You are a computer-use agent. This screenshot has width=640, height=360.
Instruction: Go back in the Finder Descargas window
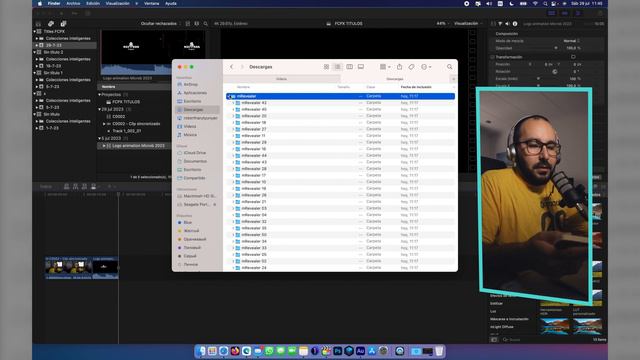pos(231,67)
